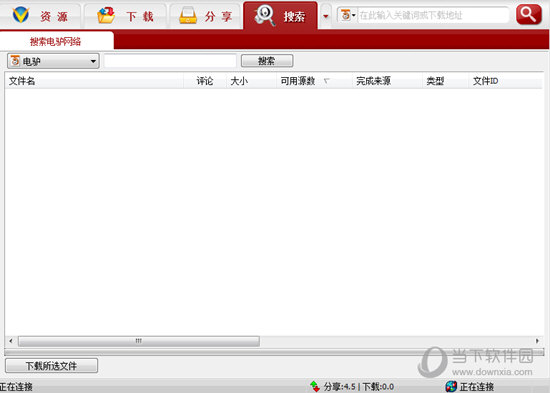
Task: Open the 分享 share tab
Action: click(206, 15)
